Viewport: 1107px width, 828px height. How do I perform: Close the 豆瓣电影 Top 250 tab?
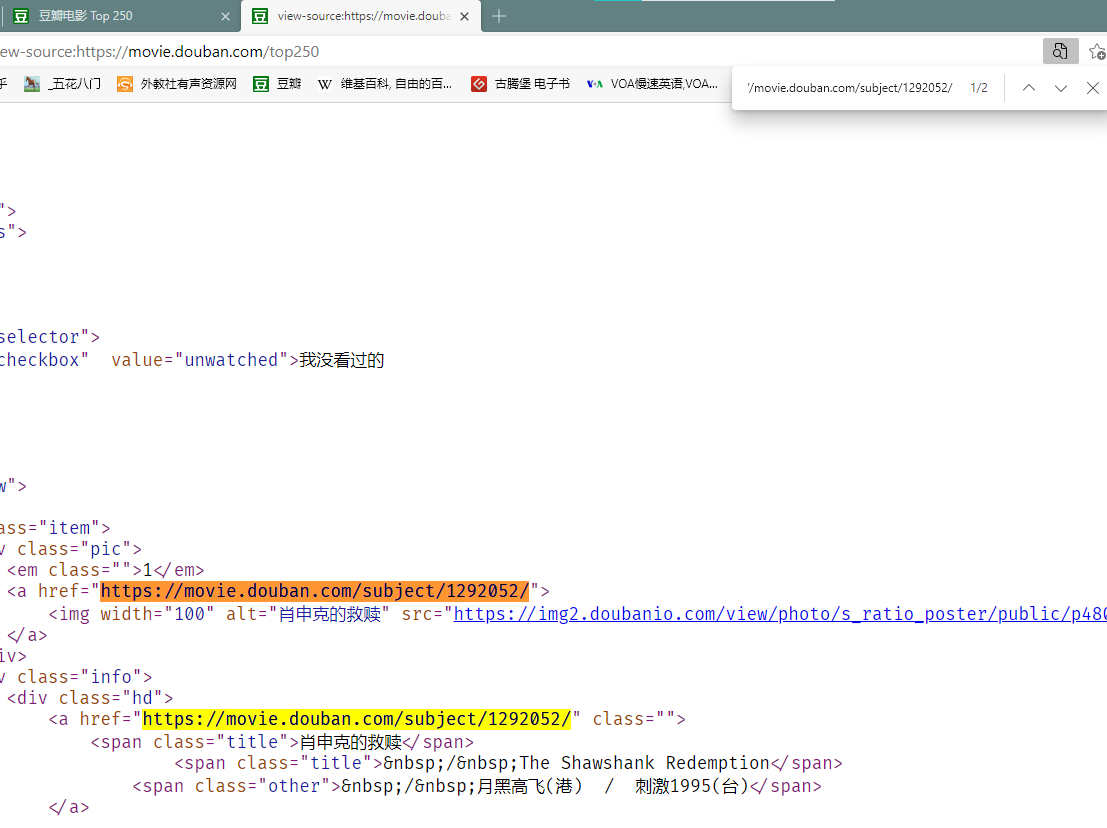[x=225, y=16]
